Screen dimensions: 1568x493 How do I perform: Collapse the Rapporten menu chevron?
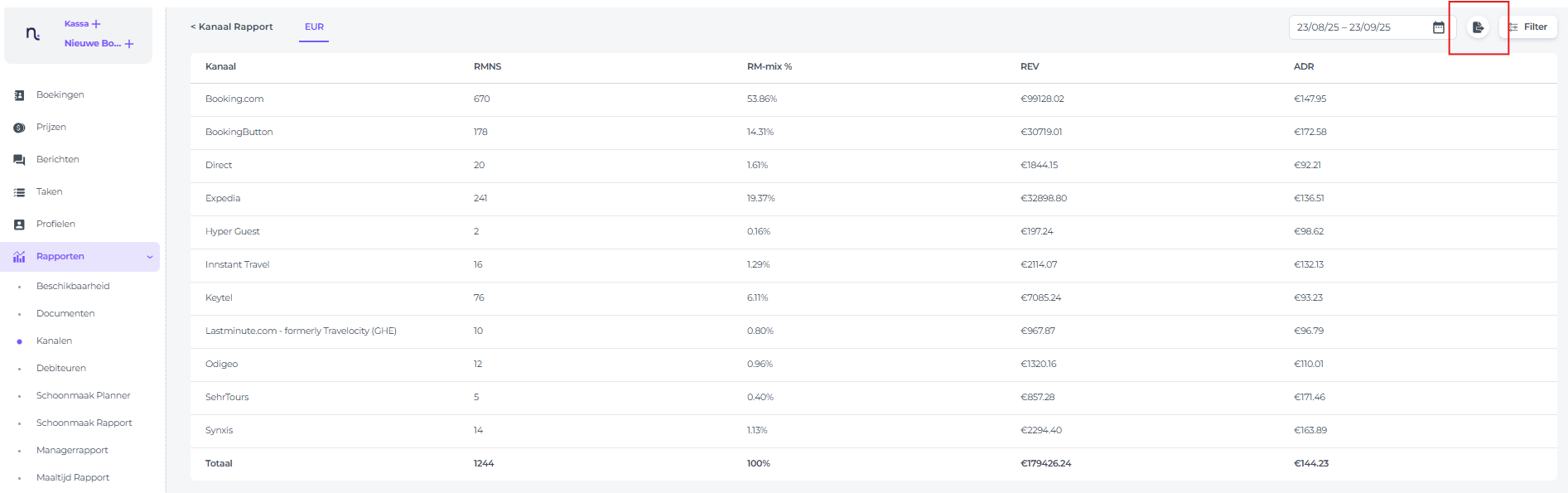pos(150,257)
